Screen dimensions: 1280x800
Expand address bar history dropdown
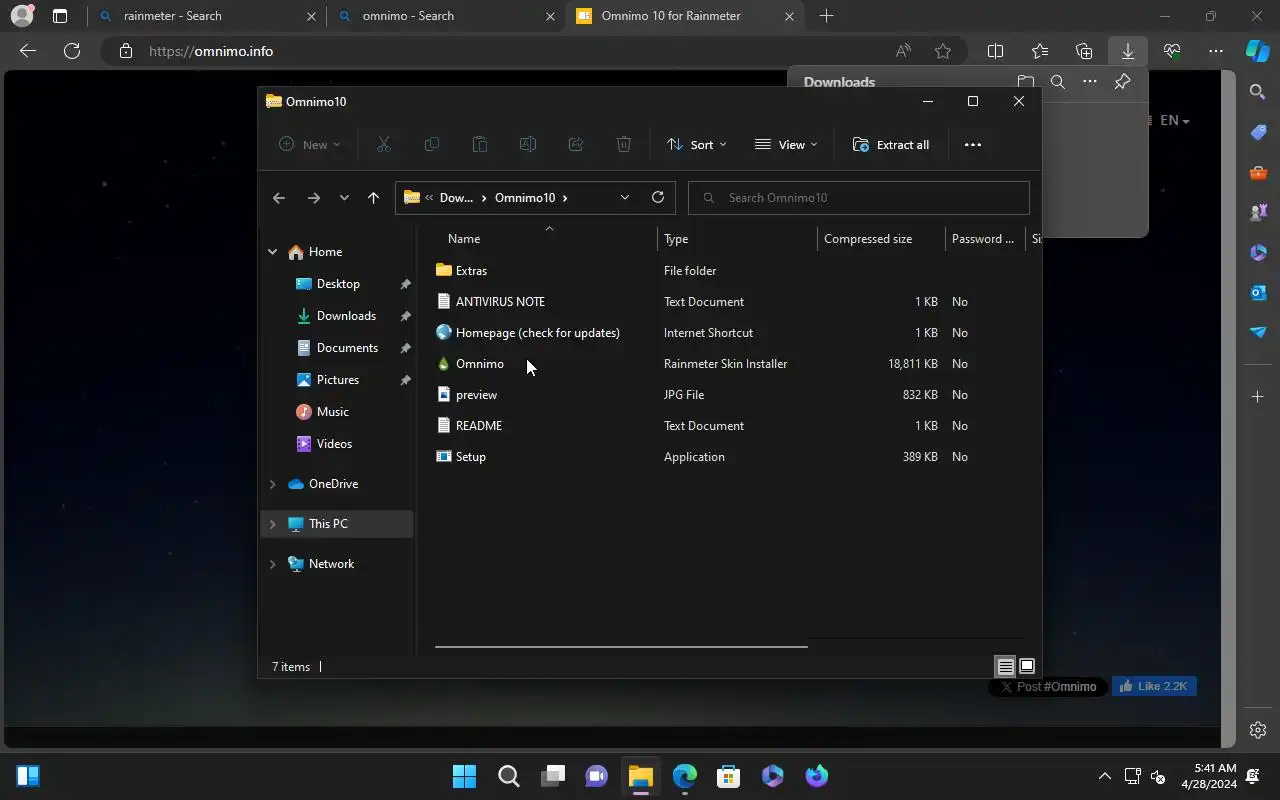pos(625,198)
